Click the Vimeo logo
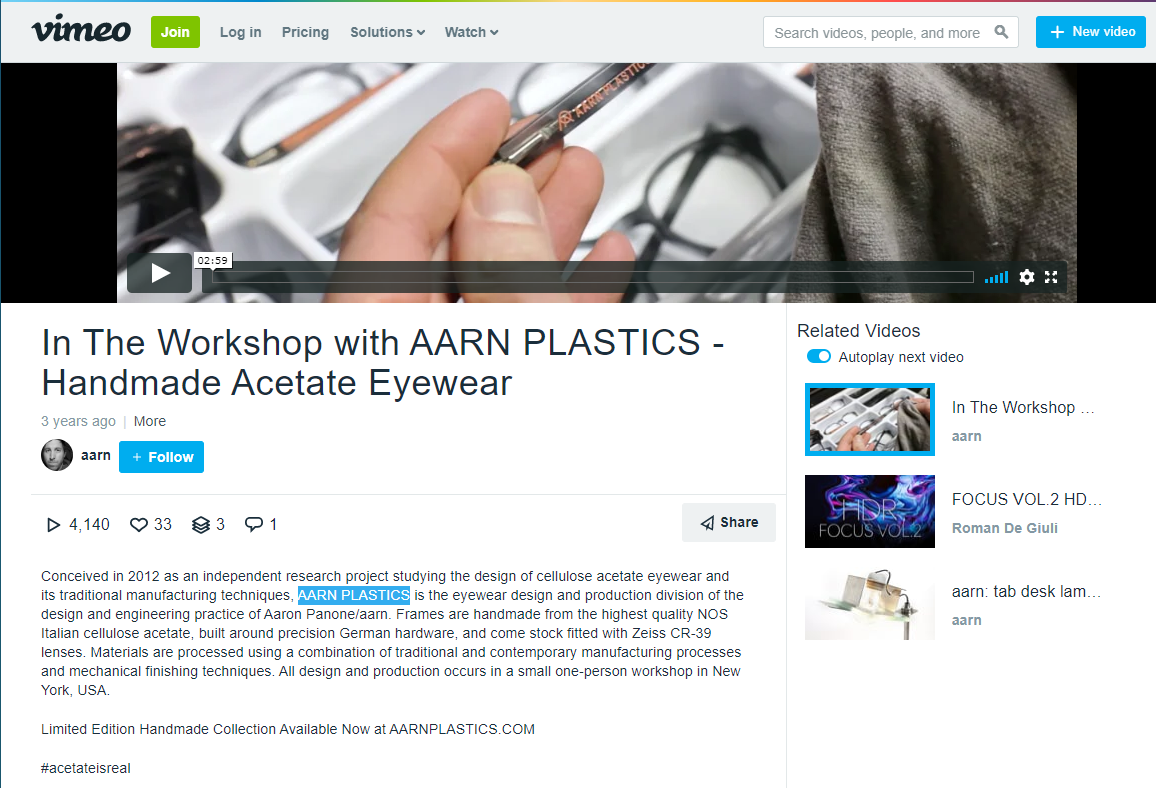Image resolution: width=1156 pixels, height=788 pixels. pyautogui.click(x=81, y=30)
